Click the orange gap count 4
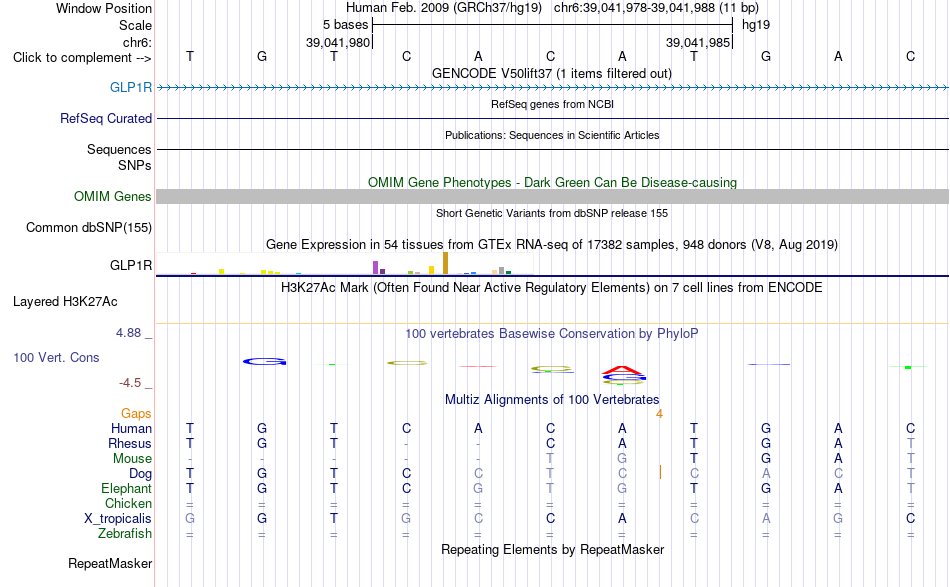 (x=659, y=414)
